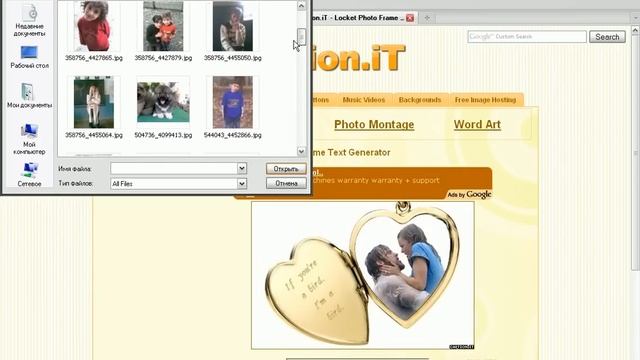Viewport: 640px width, 360px height.
Task: Click the Ads by Google label
Action: [469, 194]
